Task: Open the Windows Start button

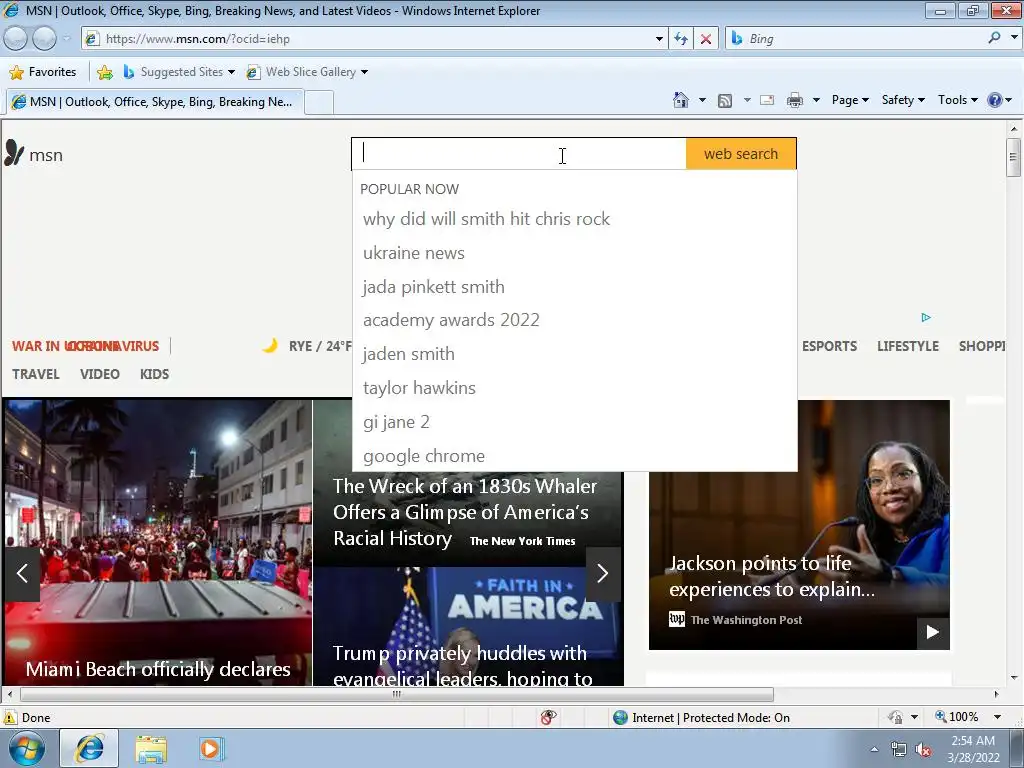Action: [27, 748]
